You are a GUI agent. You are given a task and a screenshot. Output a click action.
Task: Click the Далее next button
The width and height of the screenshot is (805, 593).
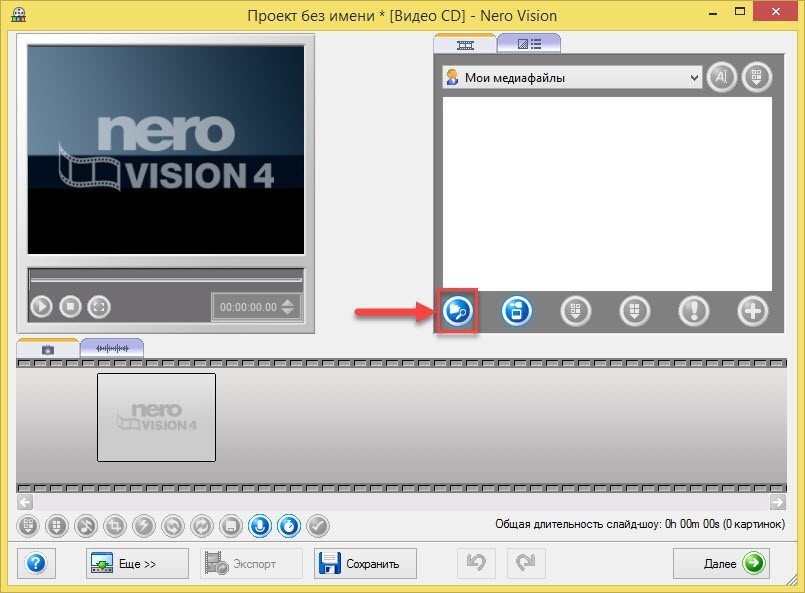click(721, 563)
